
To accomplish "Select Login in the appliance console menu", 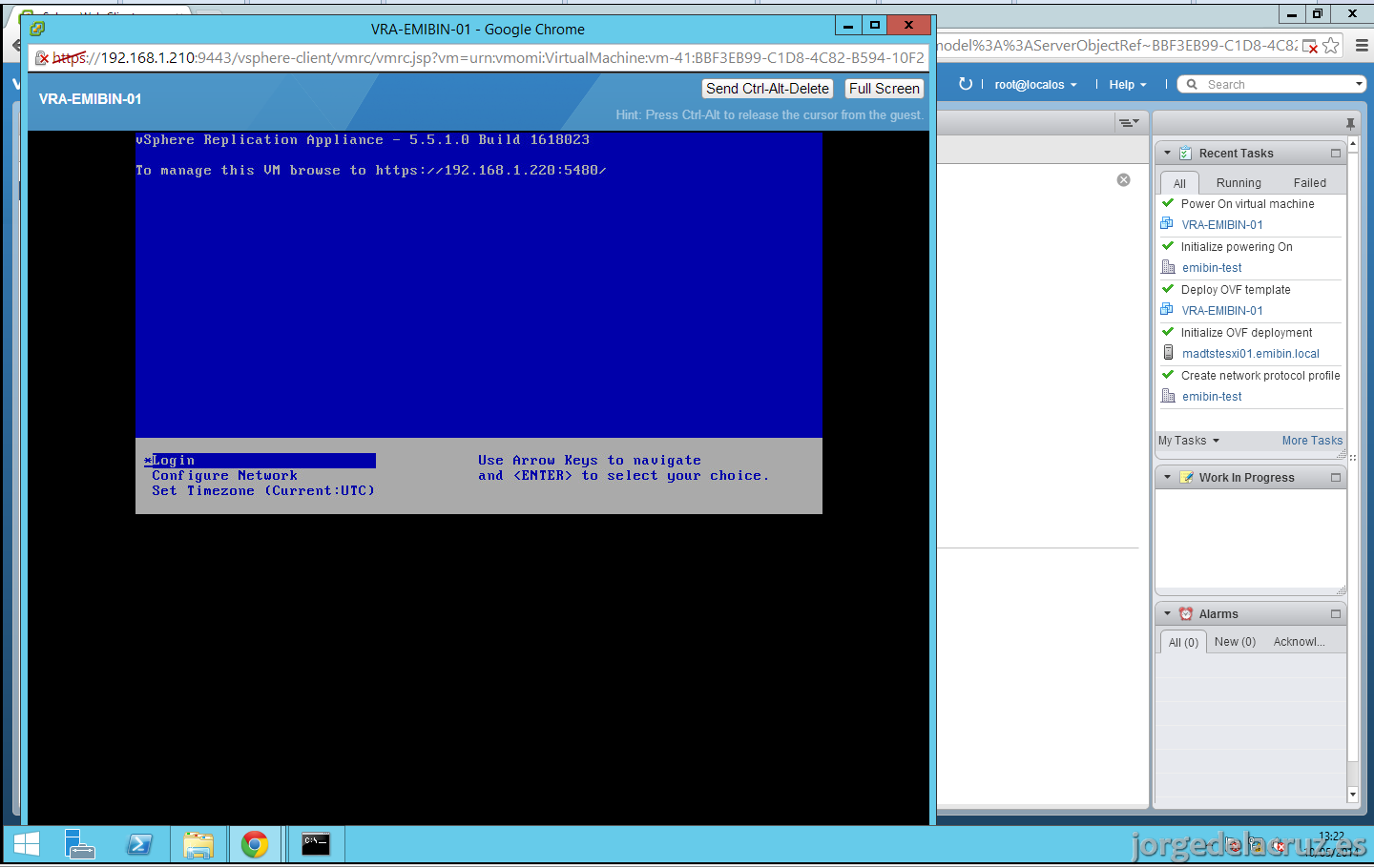I will (x=260, y=461).
